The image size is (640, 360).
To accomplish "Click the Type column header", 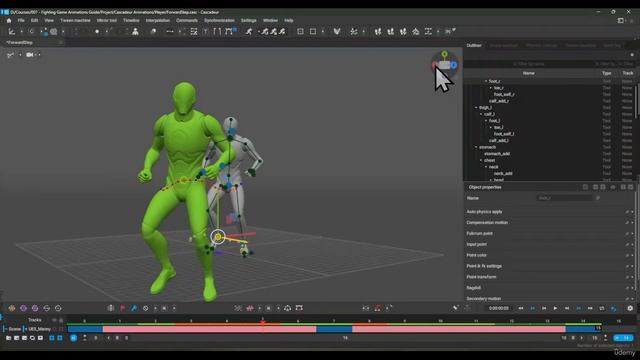I will [x=607, y=73].
